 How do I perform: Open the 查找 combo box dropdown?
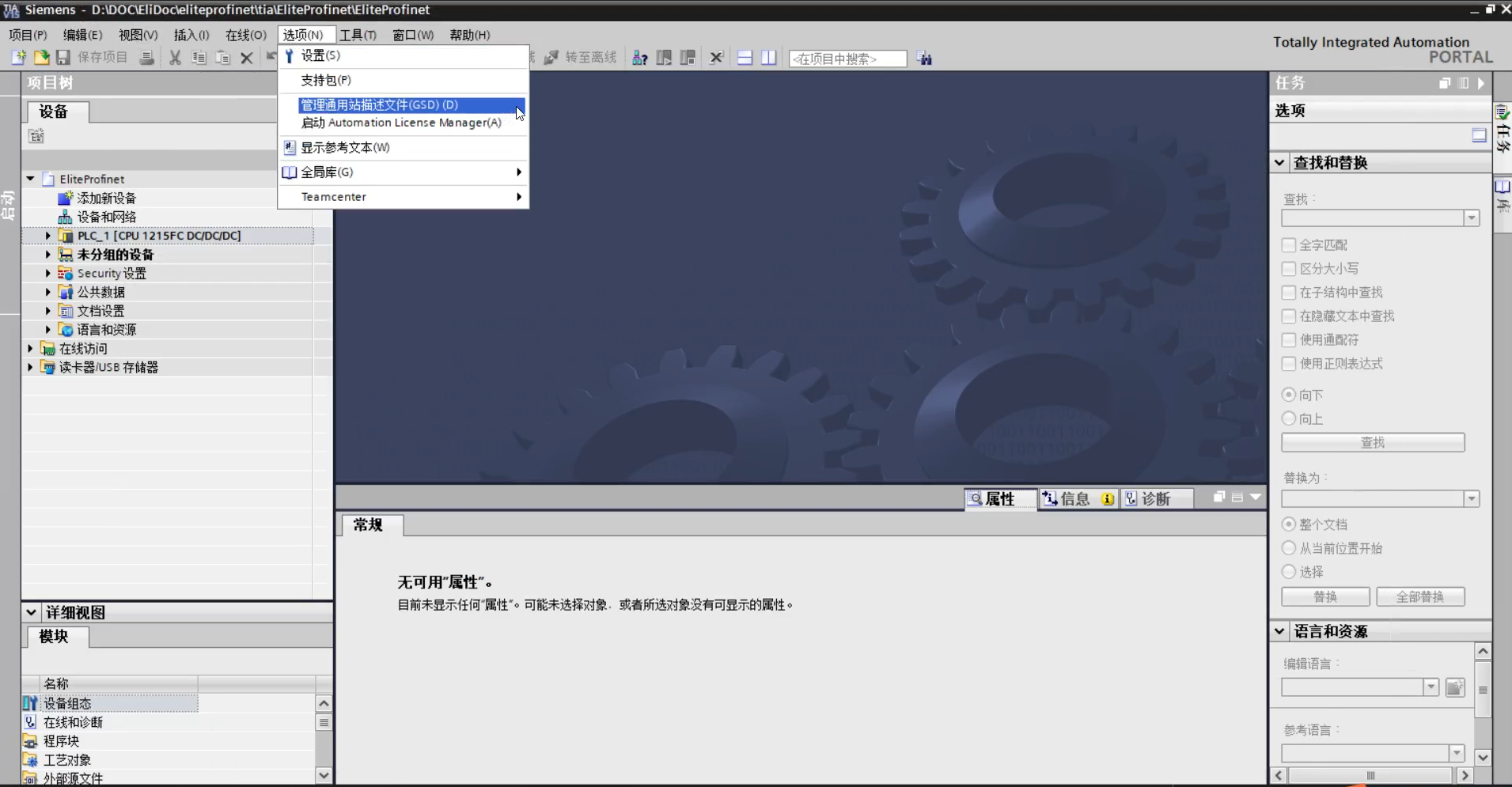(1471, 218)
